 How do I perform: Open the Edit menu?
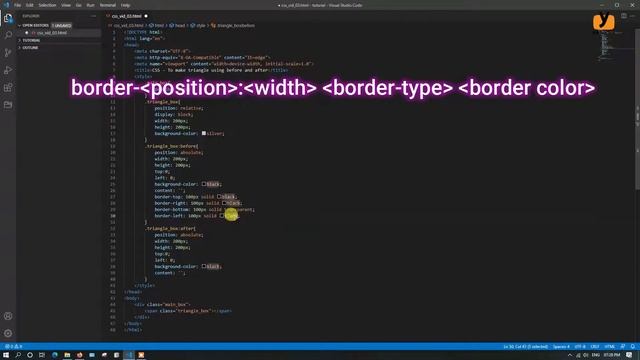click(30, 5)
